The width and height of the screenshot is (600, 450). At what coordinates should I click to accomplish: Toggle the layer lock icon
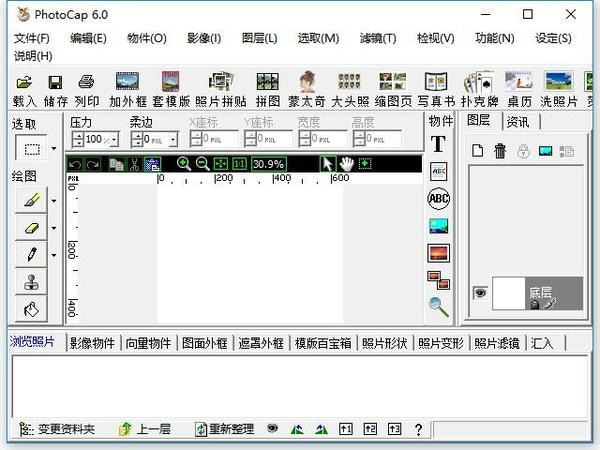coord(523,151)
